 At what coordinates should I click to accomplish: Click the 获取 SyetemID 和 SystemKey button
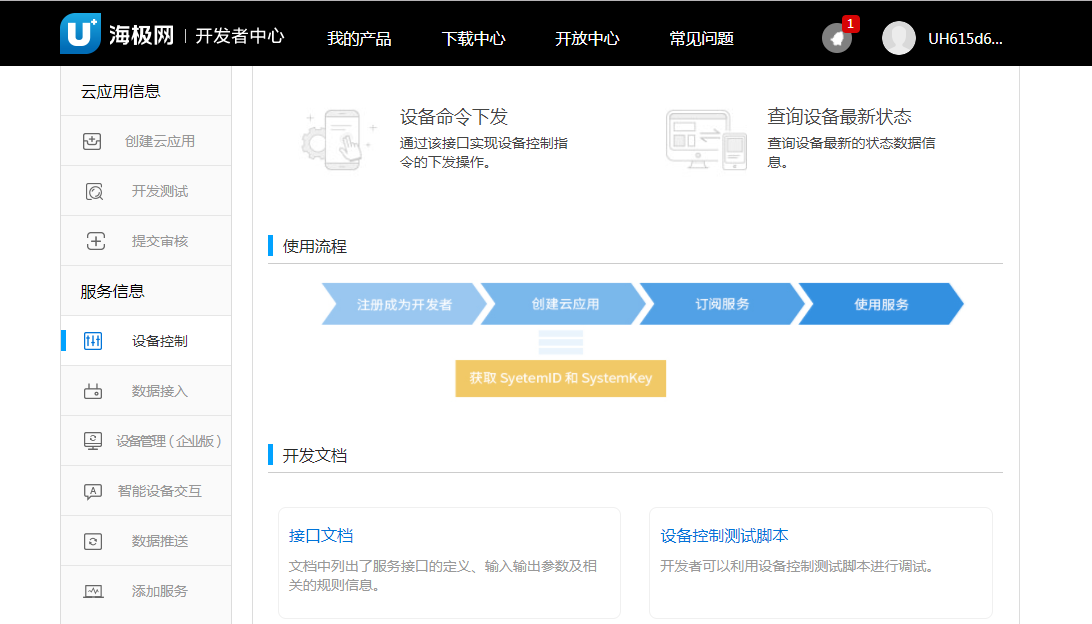click(560, 379)
